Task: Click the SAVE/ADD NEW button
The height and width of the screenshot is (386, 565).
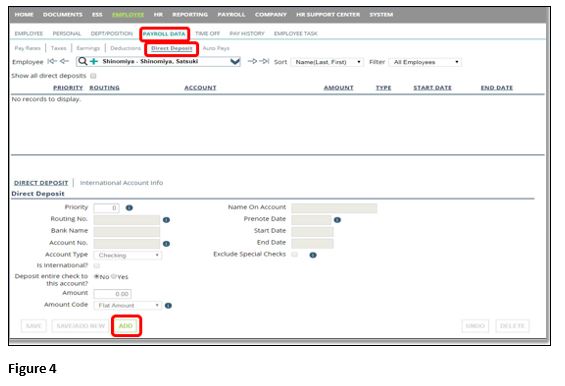Action: coord(81,326)
